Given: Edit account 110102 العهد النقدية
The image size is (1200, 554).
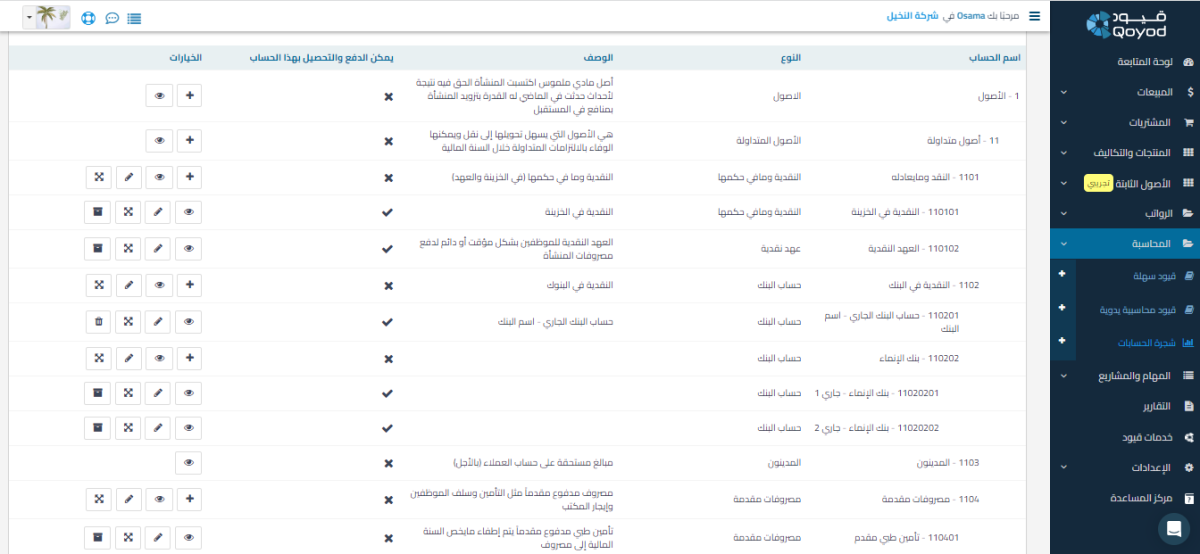Looking at the screenshot, I should (158, 248).
